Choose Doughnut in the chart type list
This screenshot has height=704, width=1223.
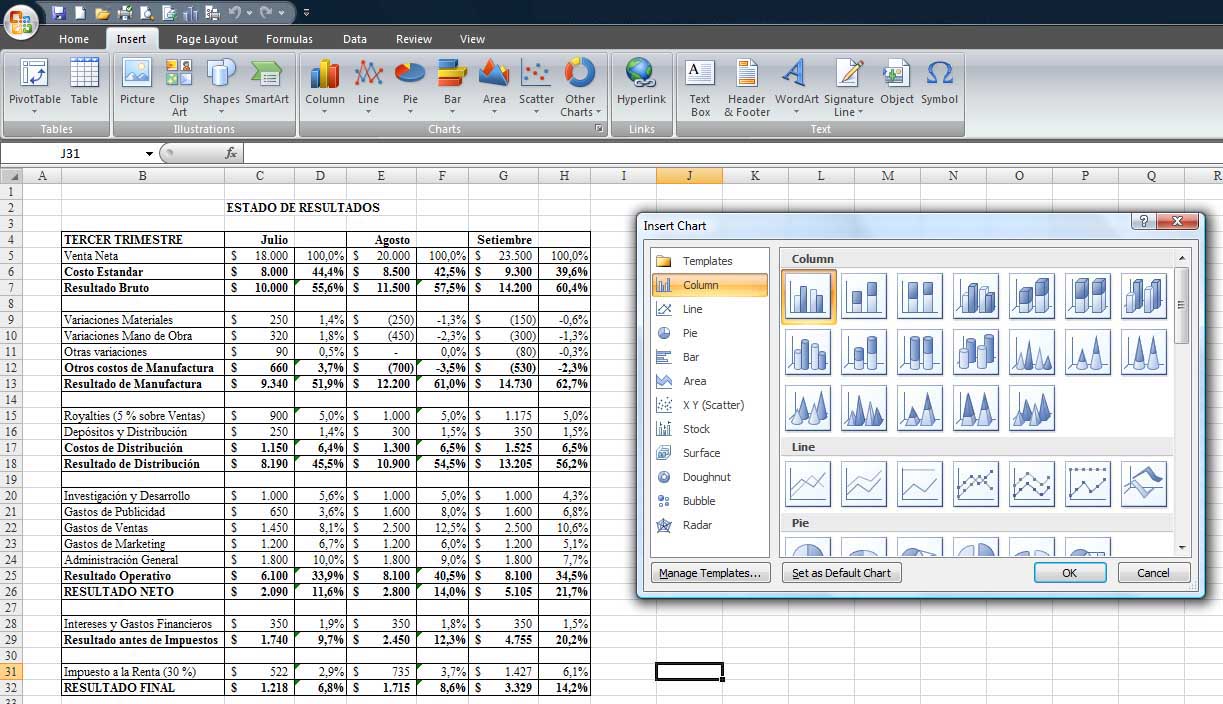(706, 477)
